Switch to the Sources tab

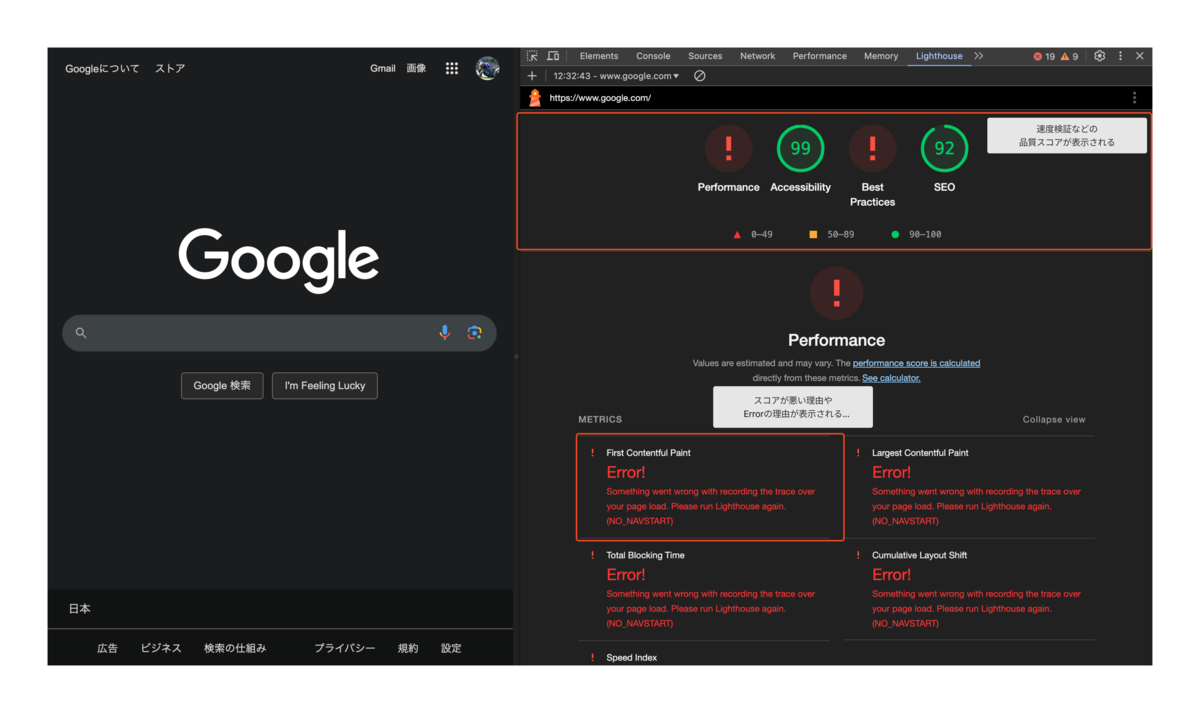pos(705,56)
